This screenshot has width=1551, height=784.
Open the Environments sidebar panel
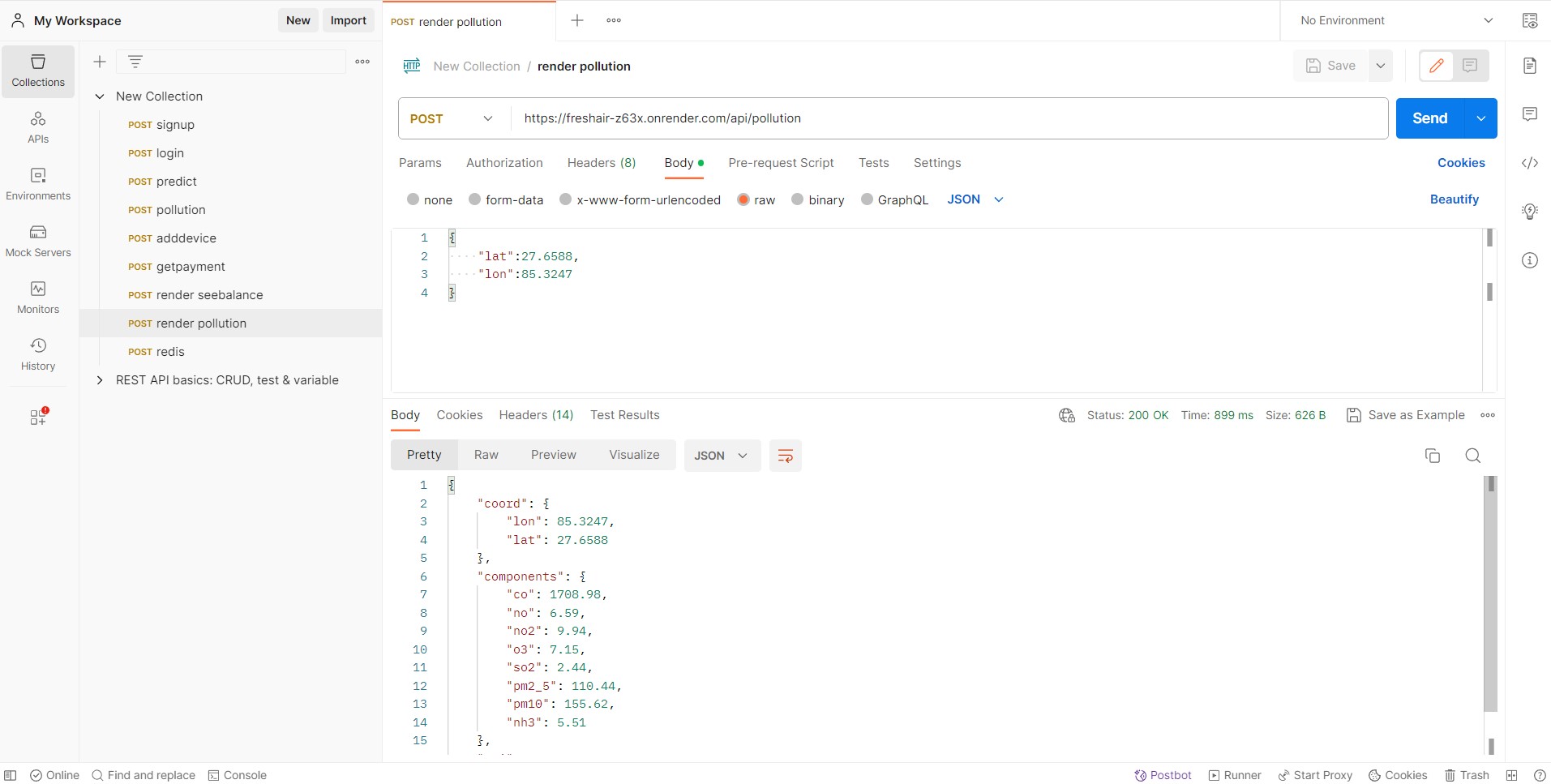pyautogui.click(x=38, y=185)
